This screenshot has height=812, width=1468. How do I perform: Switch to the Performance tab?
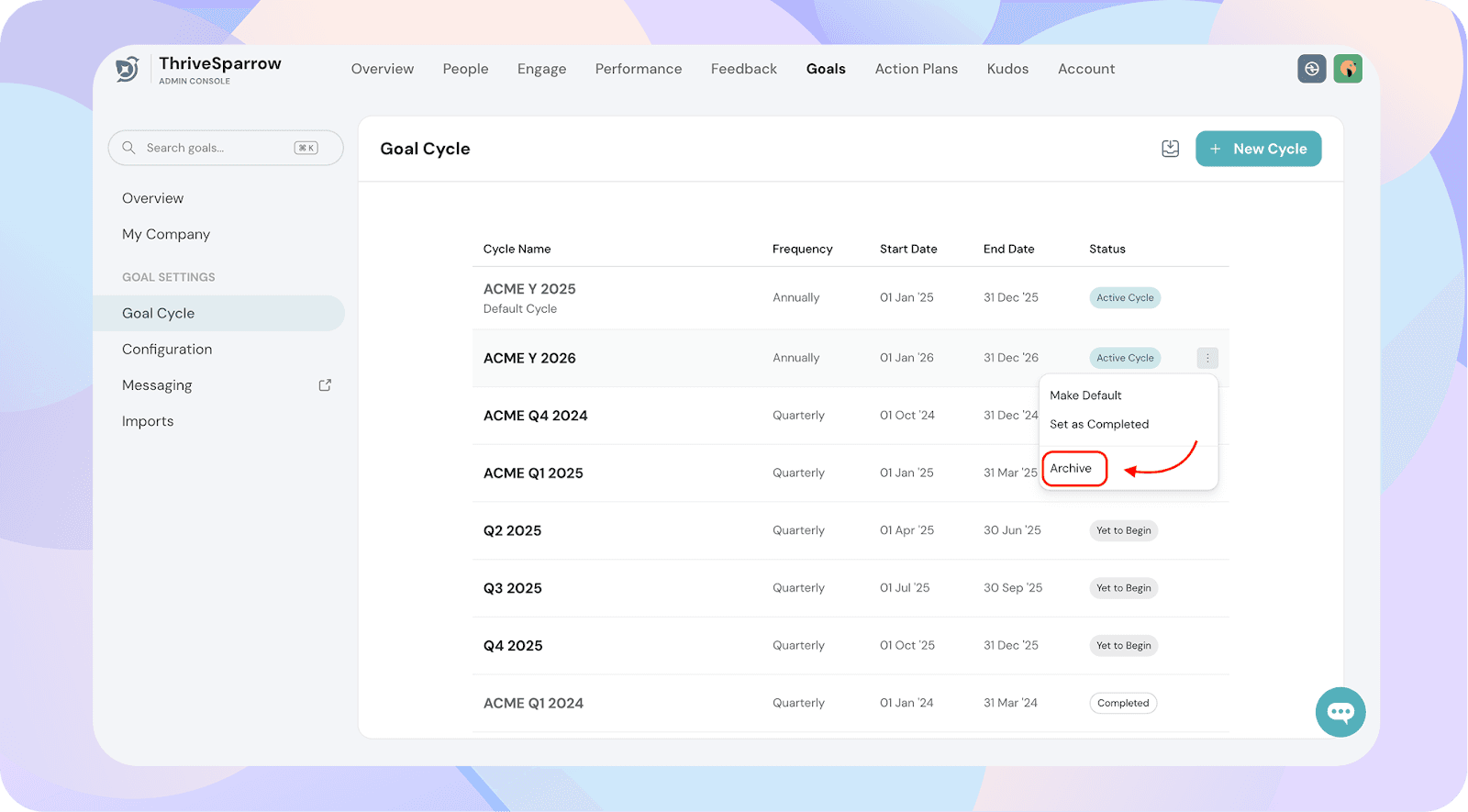pyautogui.click(x=638, y=69)
